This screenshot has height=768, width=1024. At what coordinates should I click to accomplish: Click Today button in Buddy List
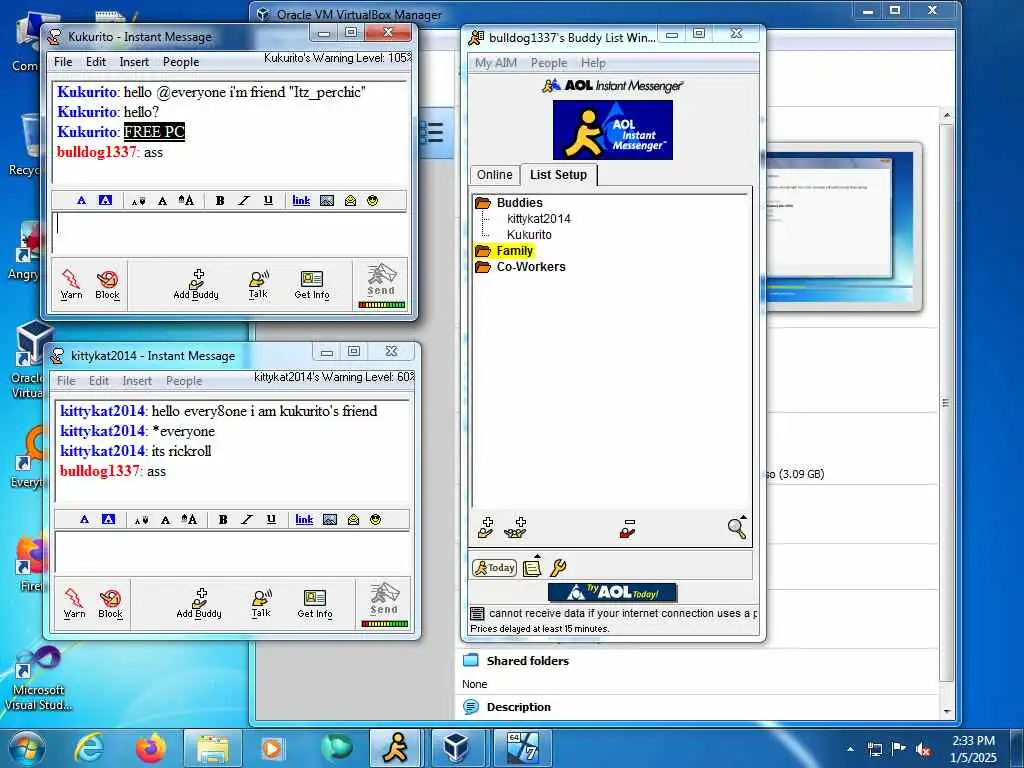click(494, 568)
